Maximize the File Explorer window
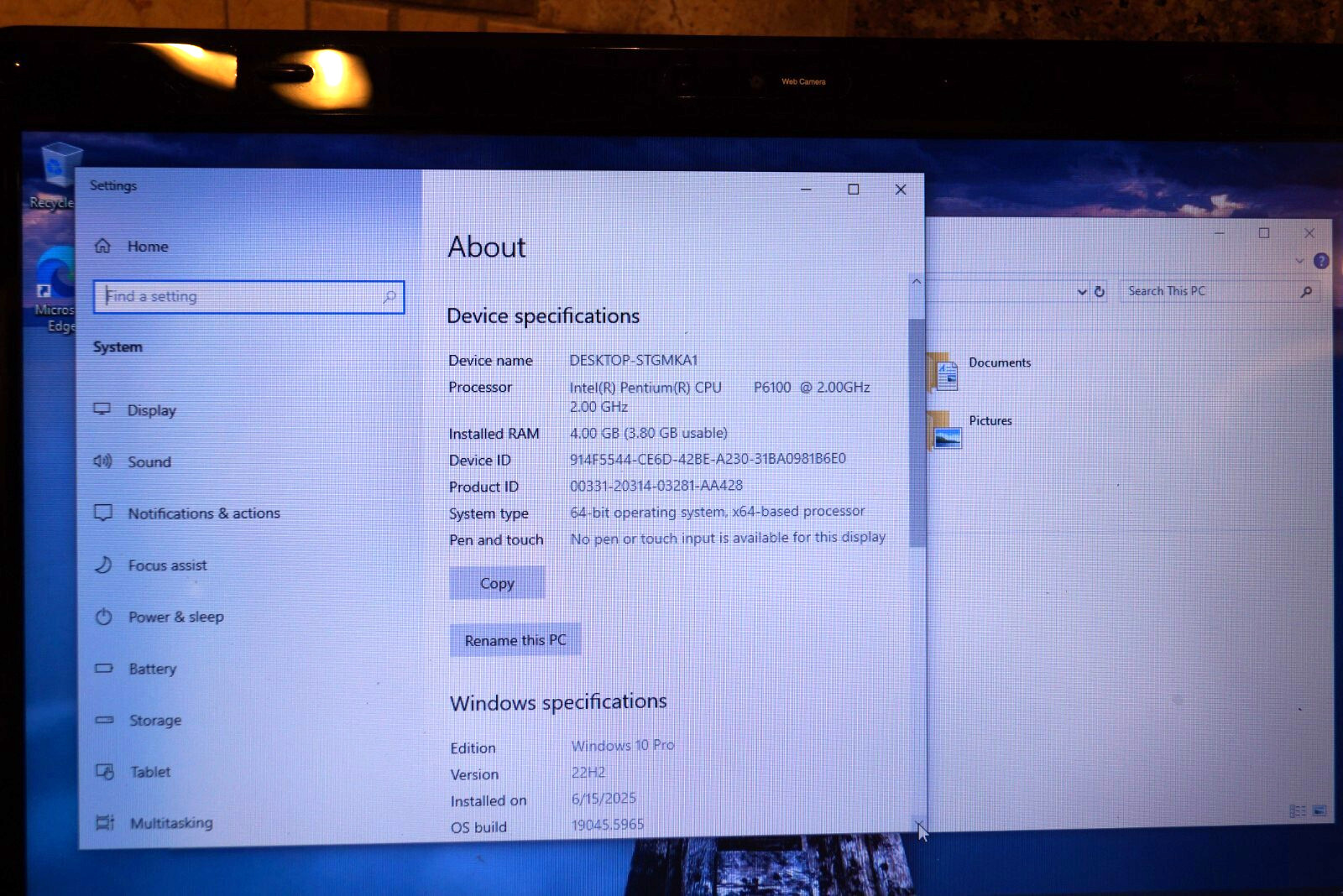This screenshot has width=1343, height=896. point(1264,232)
